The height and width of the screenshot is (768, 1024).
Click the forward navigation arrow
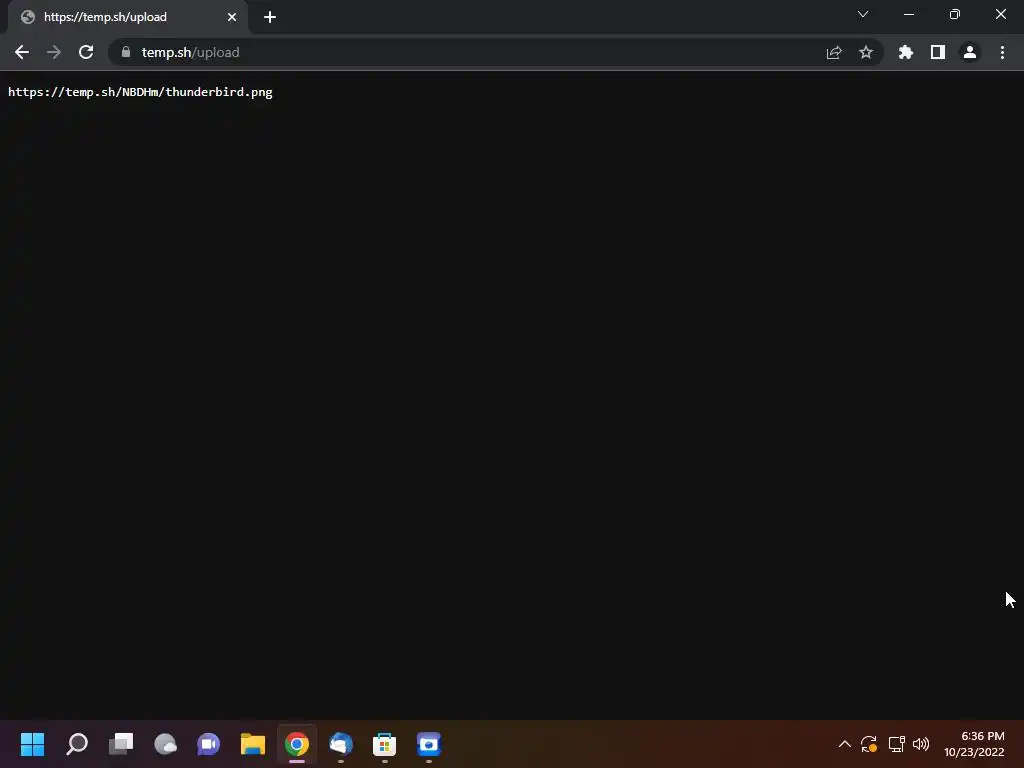click(54, 52)
